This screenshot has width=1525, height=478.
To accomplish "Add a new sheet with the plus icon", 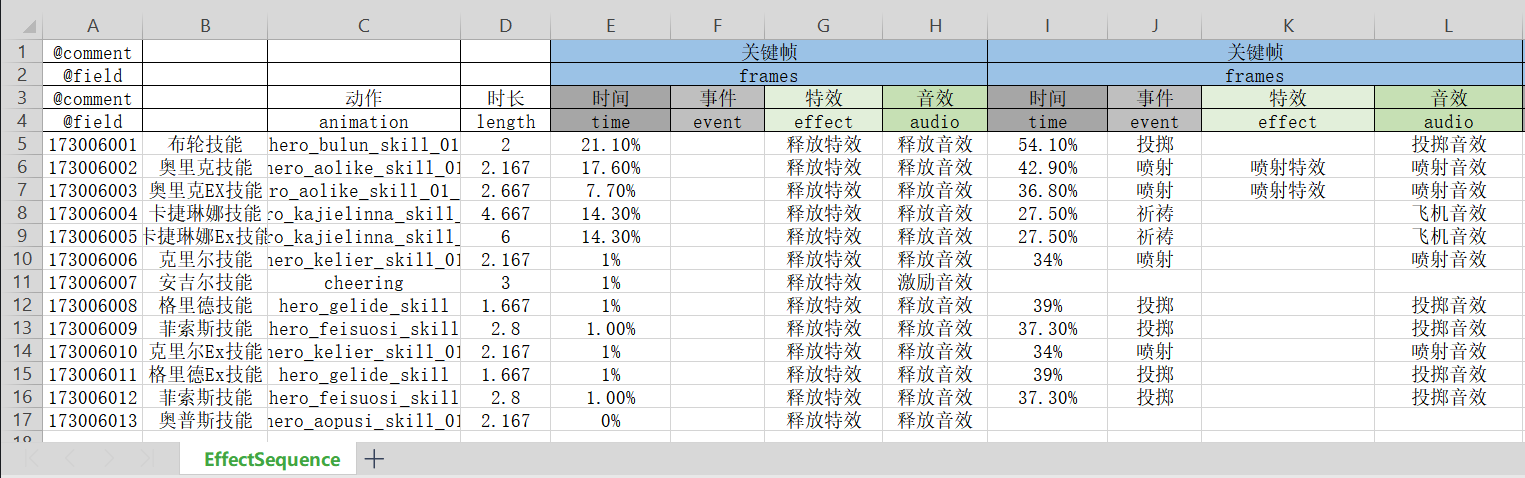I will pos(374,459).
